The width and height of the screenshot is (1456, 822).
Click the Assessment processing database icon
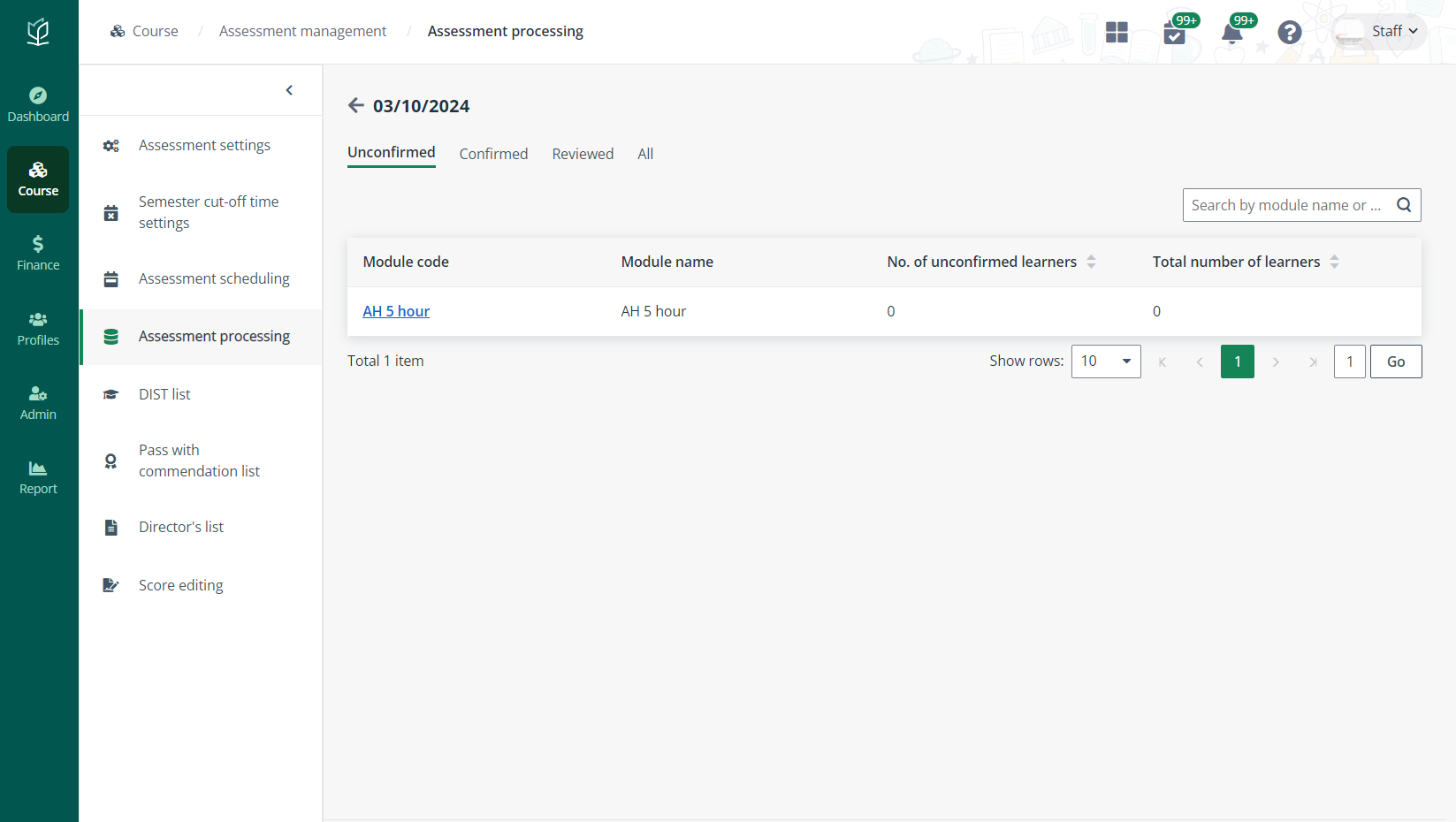(x=111, y=337)
